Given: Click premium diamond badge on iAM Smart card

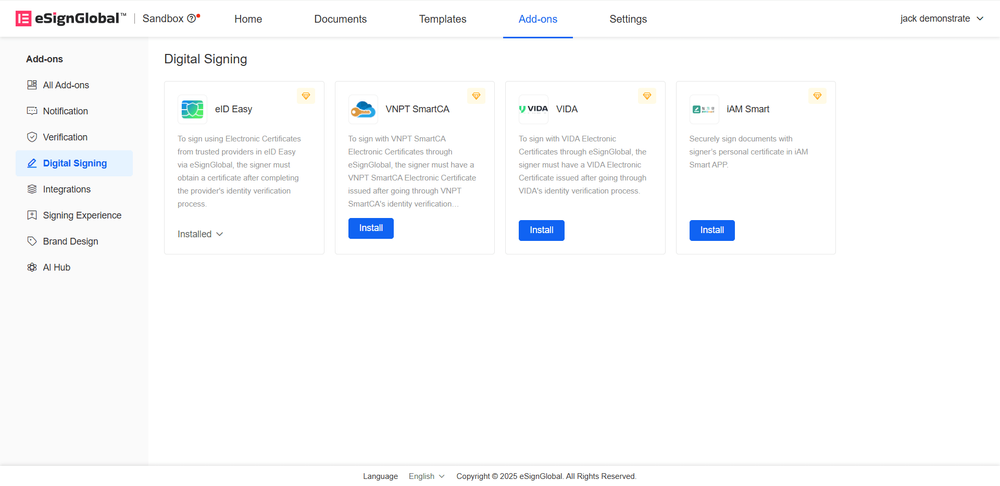Looking at the screenshot, I should (x=817, y=96).
